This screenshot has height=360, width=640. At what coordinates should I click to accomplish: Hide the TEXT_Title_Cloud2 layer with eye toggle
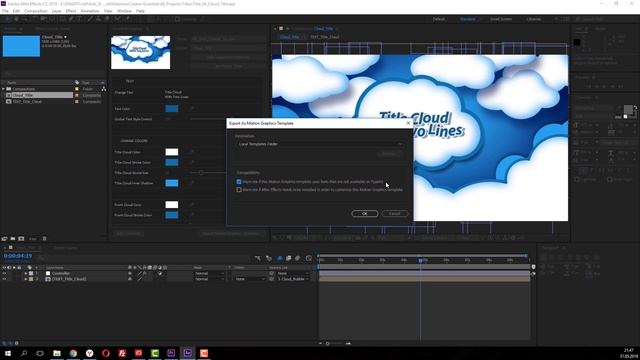tap(4, 279)
